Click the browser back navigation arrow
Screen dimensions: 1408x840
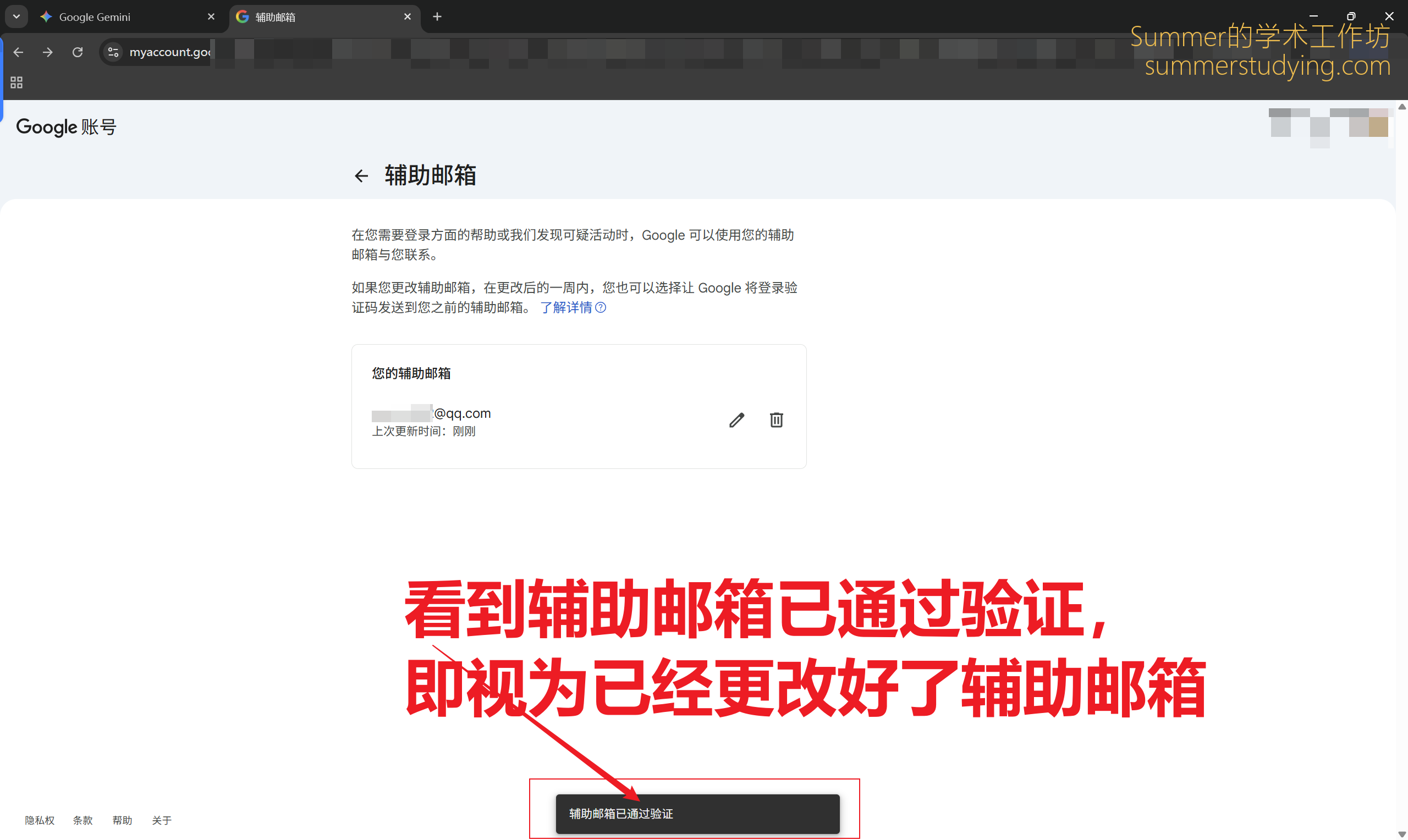point(18,52)
